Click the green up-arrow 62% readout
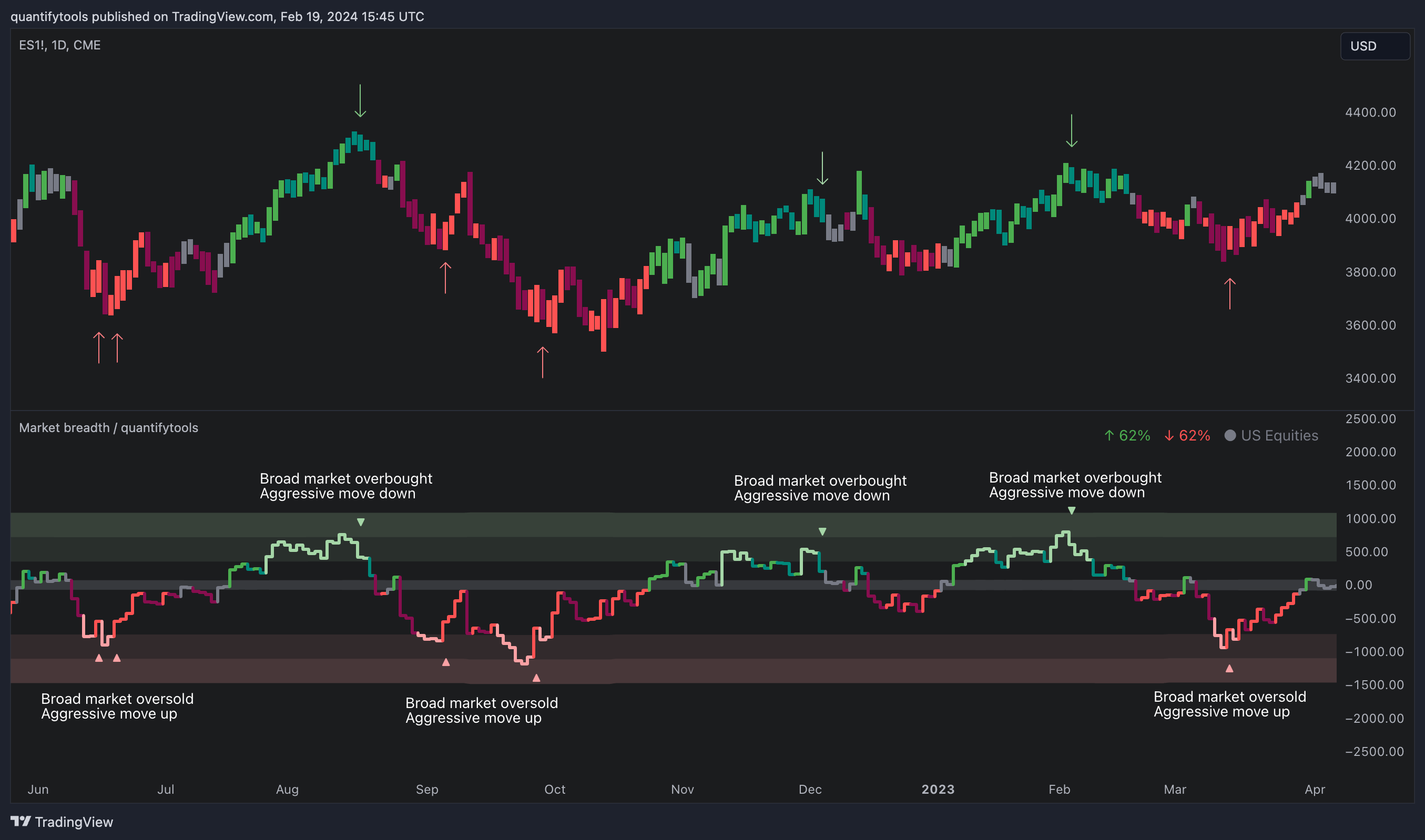 (x=1127, y=436)
